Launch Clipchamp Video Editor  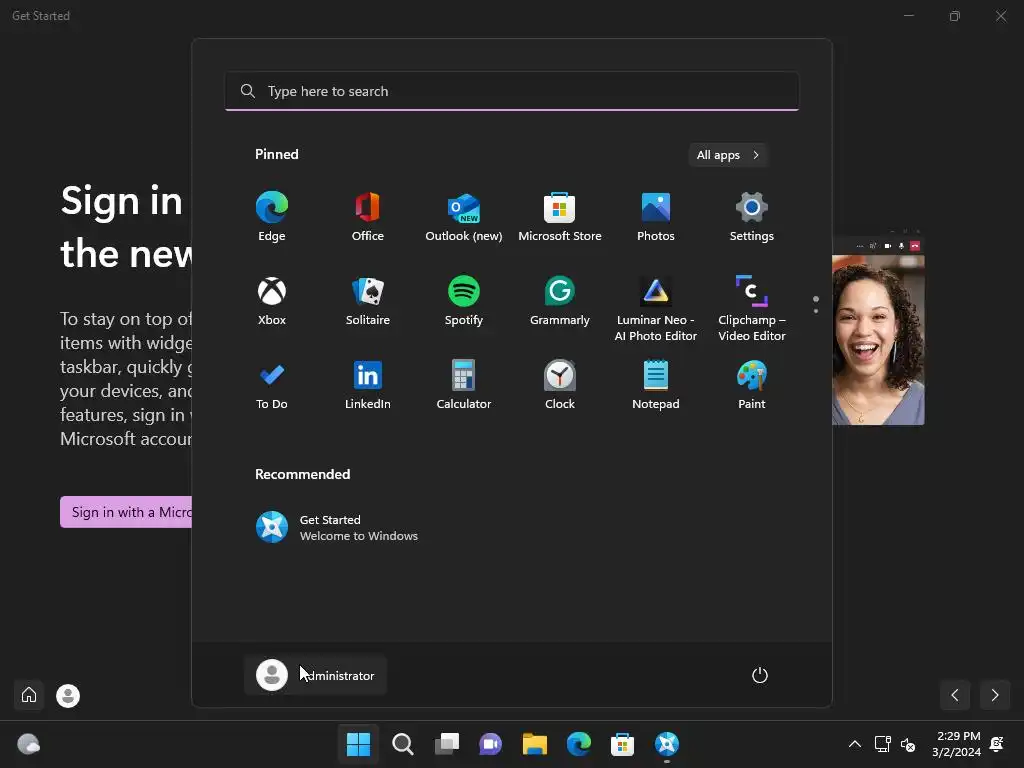point(752,308)
